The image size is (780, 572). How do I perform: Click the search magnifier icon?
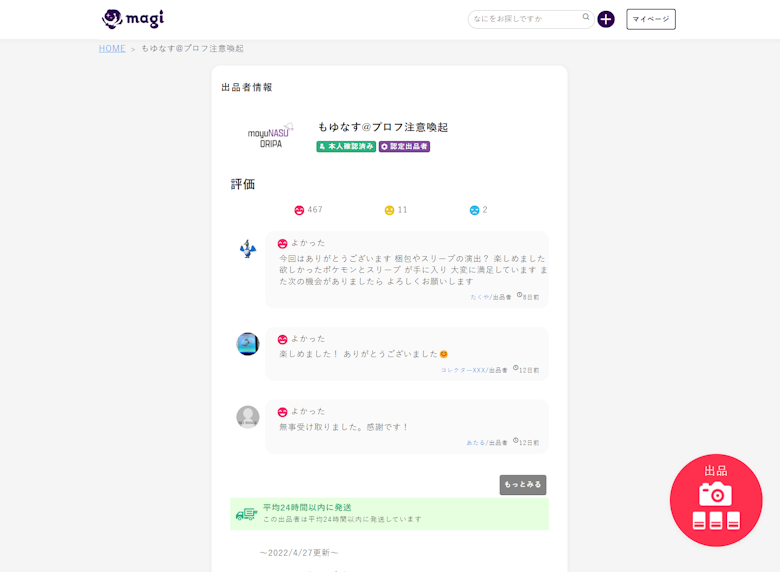pos(586,18)
